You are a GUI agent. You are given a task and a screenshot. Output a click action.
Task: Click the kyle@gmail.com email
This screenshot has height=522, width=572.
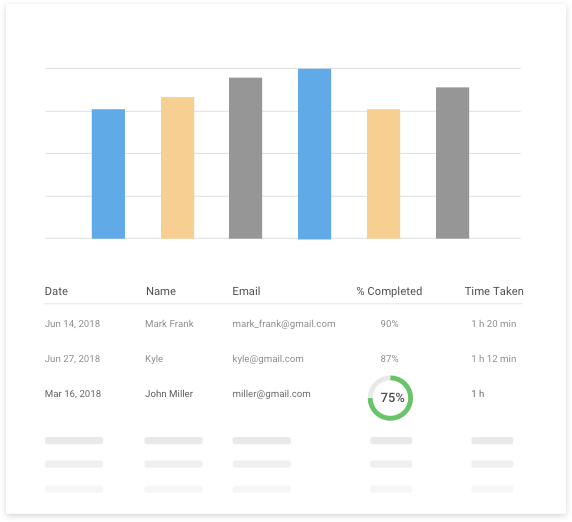coord(268,359)
